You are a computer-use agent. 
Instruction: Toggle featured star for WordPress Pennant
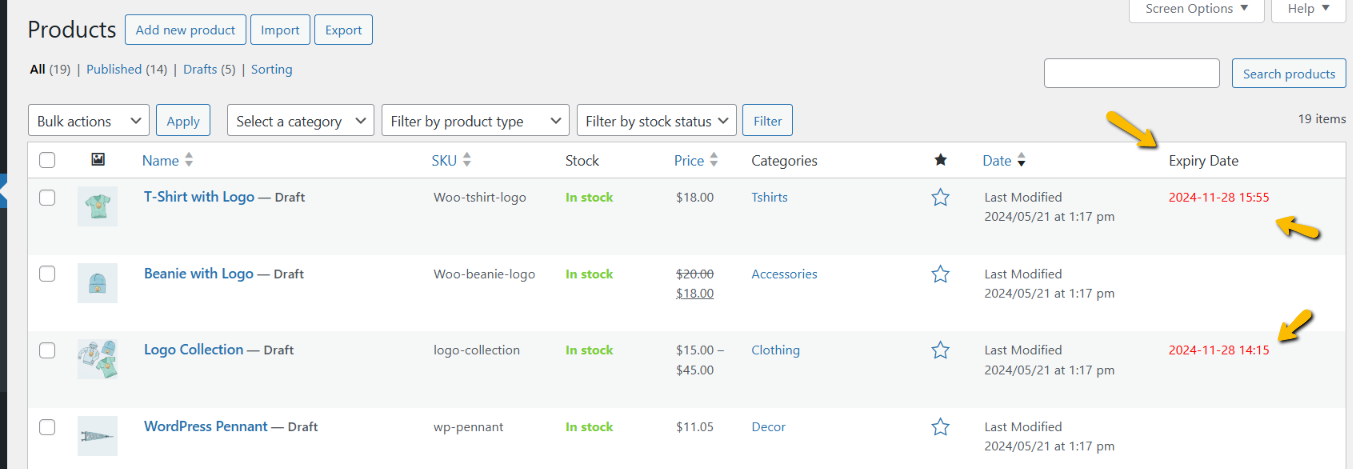click(x=940, y=427)
